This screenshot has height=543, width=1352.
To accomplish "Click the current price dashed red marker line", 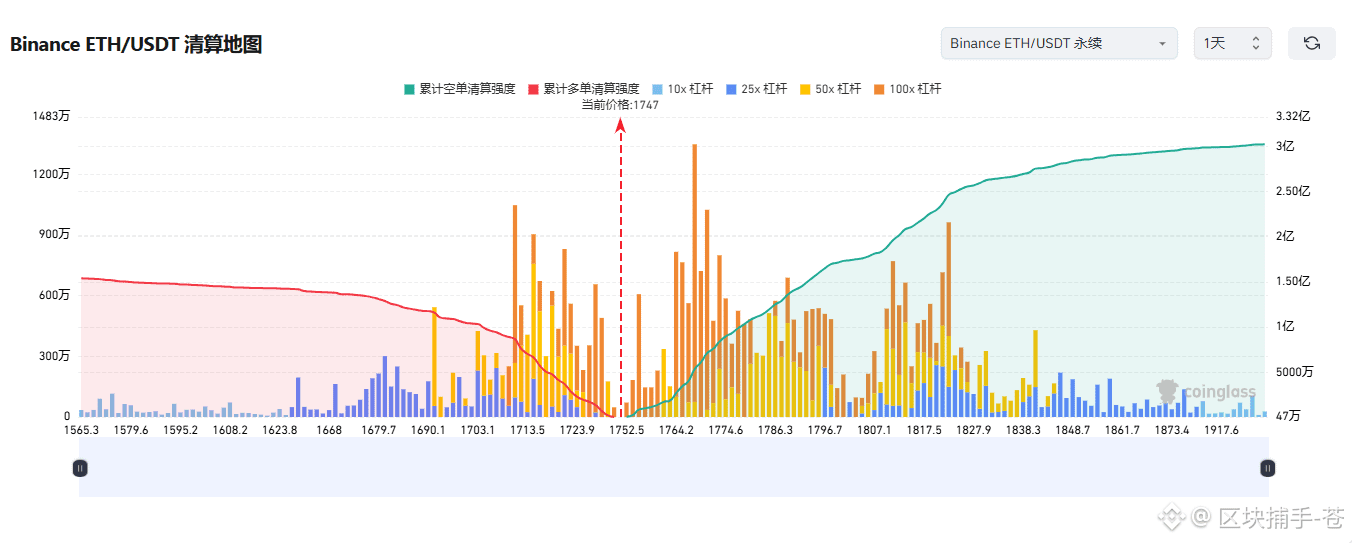I will pos(621,266).
